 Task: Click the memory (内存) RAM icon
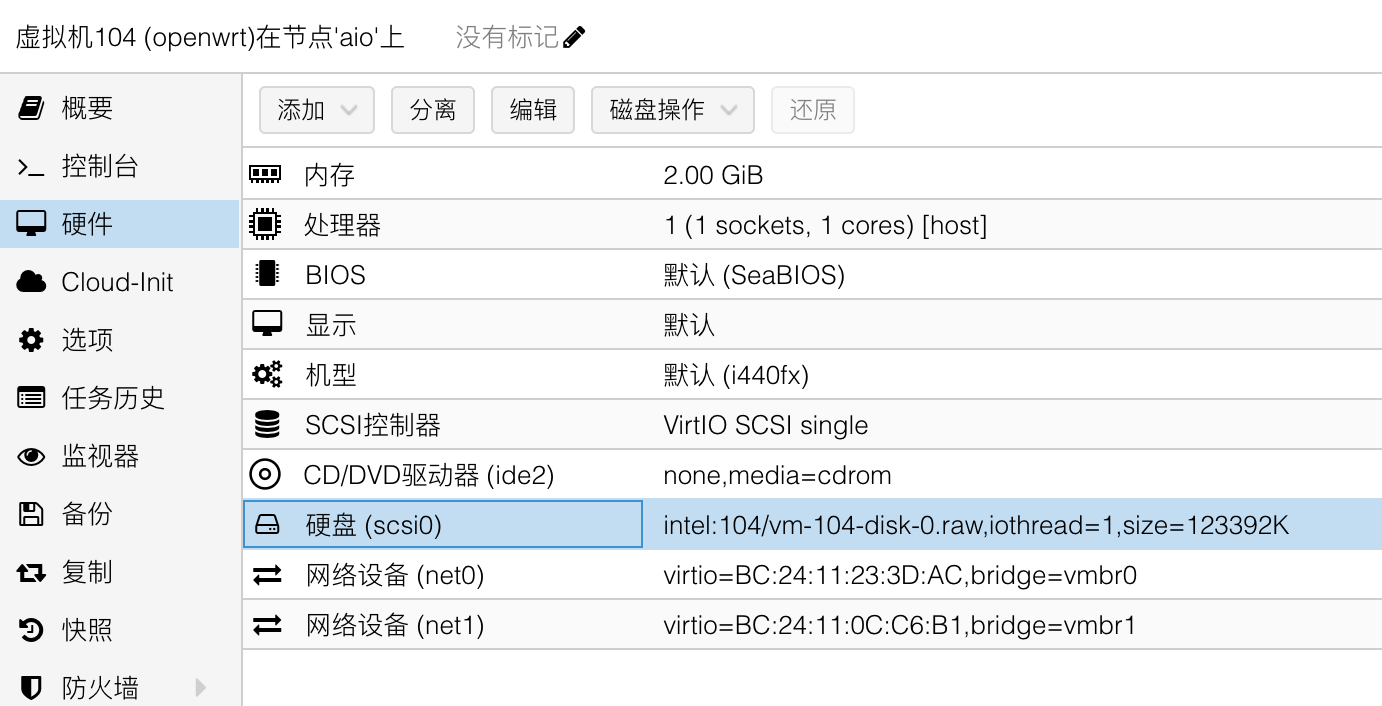[265, 175]
